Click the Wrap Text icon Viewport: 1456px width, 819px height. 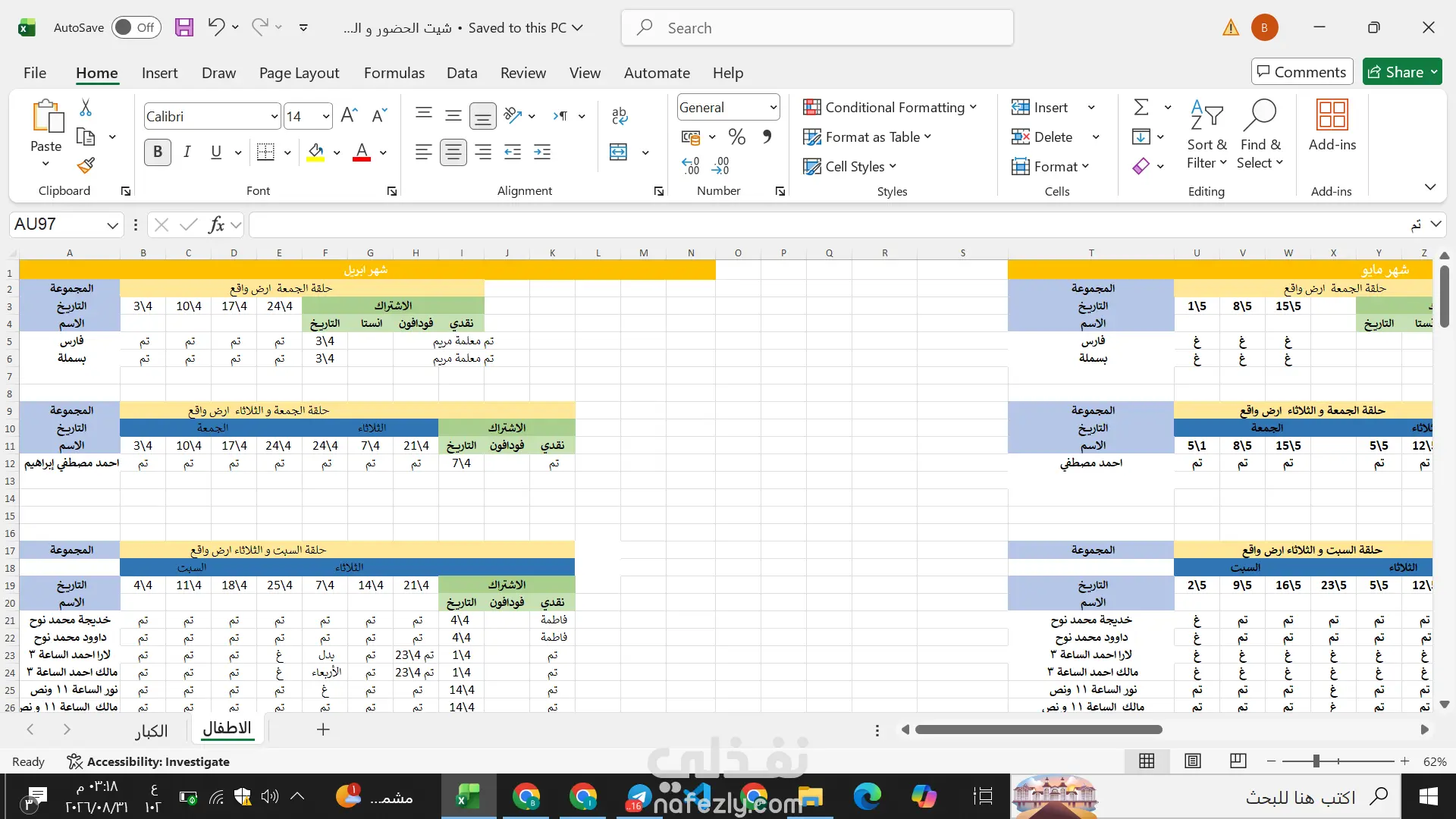pyautogui.click(x=620, y=115)
